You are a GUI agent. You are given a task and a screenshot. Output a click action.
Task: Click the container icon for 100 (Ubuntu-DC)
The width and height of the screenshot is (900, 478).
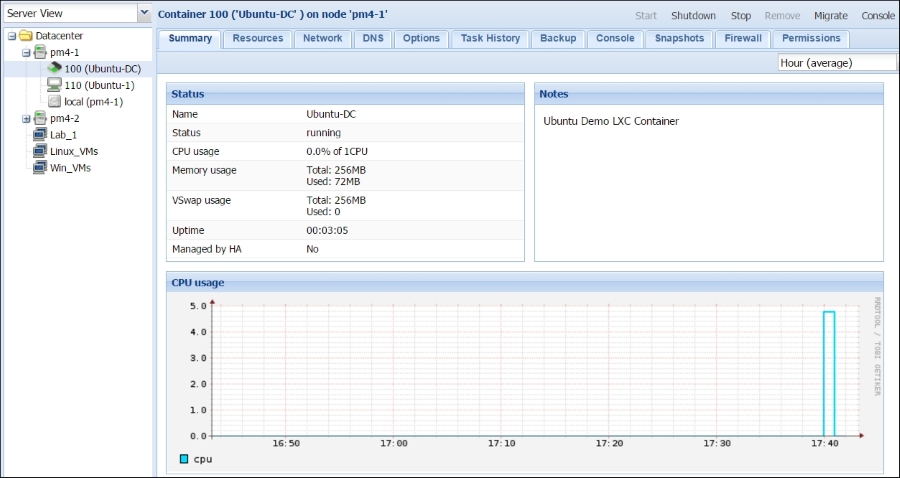click(x=55, y=69)
